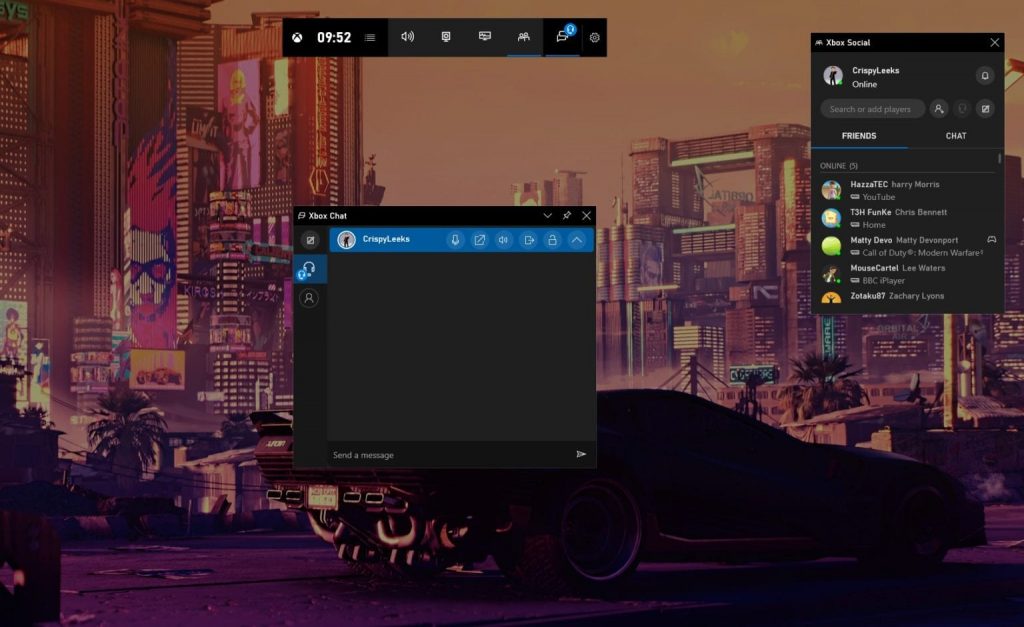Pin the Xbox Chat widget
This screenshot has width=1024, height=627.
click(x=567, y=216)
